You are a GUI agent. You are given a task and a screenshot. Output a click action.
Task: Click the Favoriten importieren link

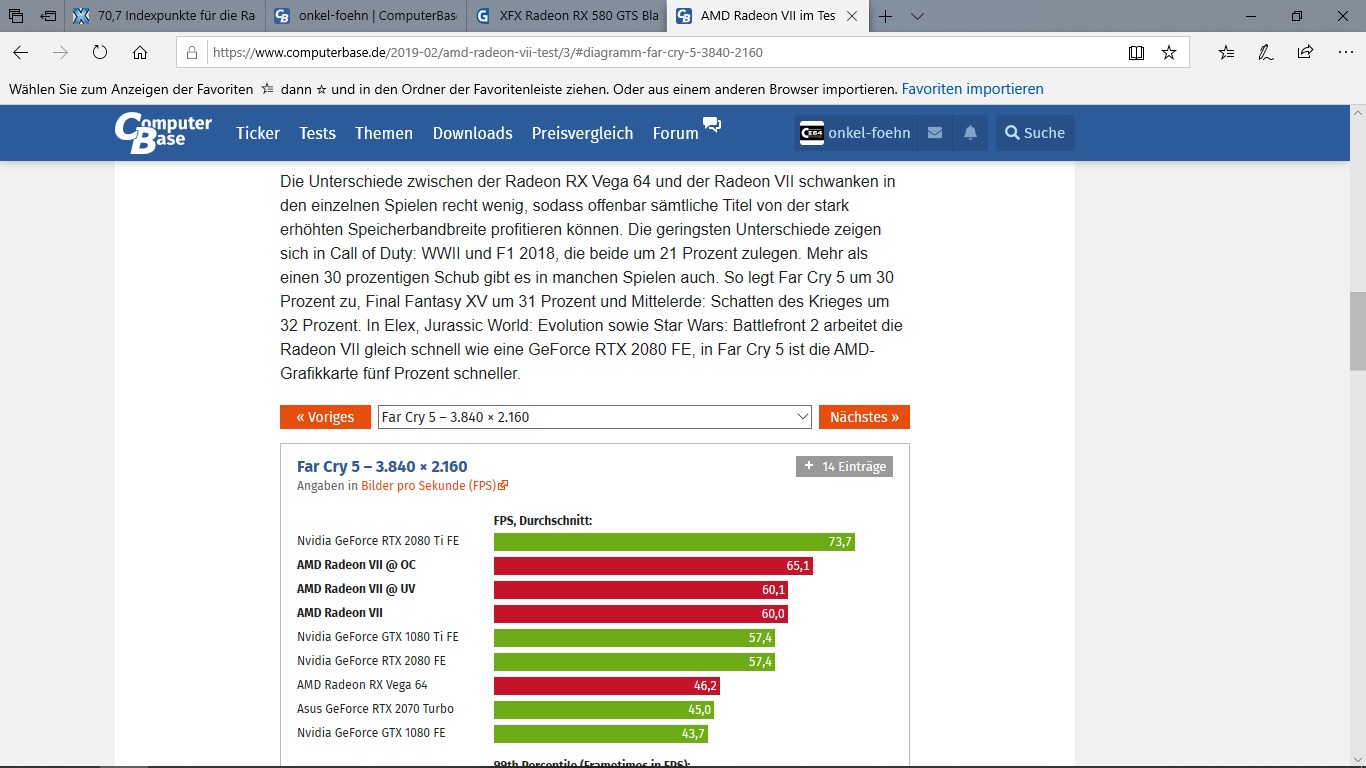[x=973, y=89]
